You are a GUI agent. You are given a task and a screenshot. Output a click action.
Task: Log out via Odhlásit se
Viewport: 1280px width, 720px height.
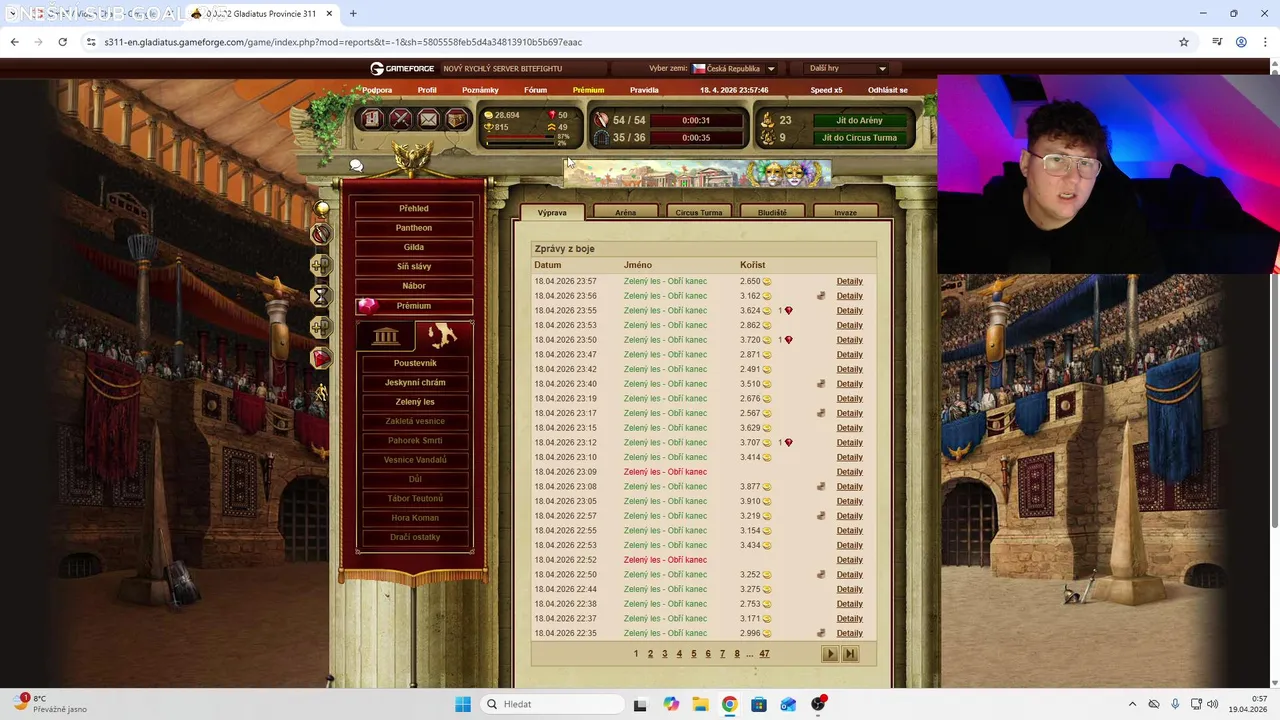click(888, 90)
